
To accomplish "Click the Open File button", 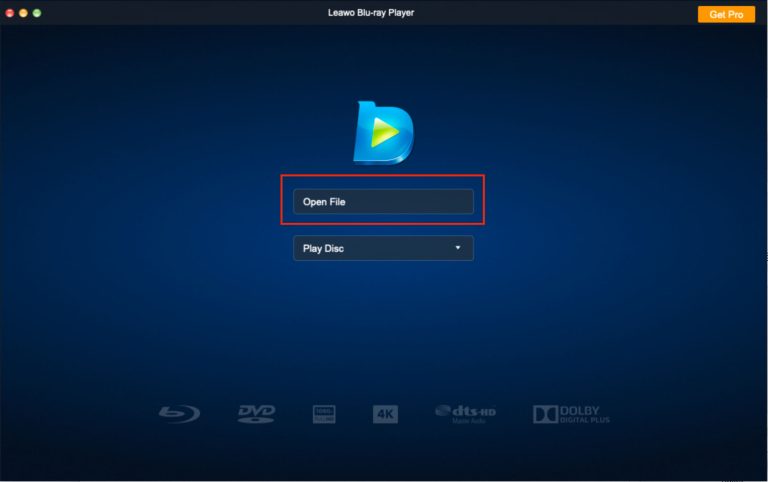I will pyautogui.click(x=383, y=201).
